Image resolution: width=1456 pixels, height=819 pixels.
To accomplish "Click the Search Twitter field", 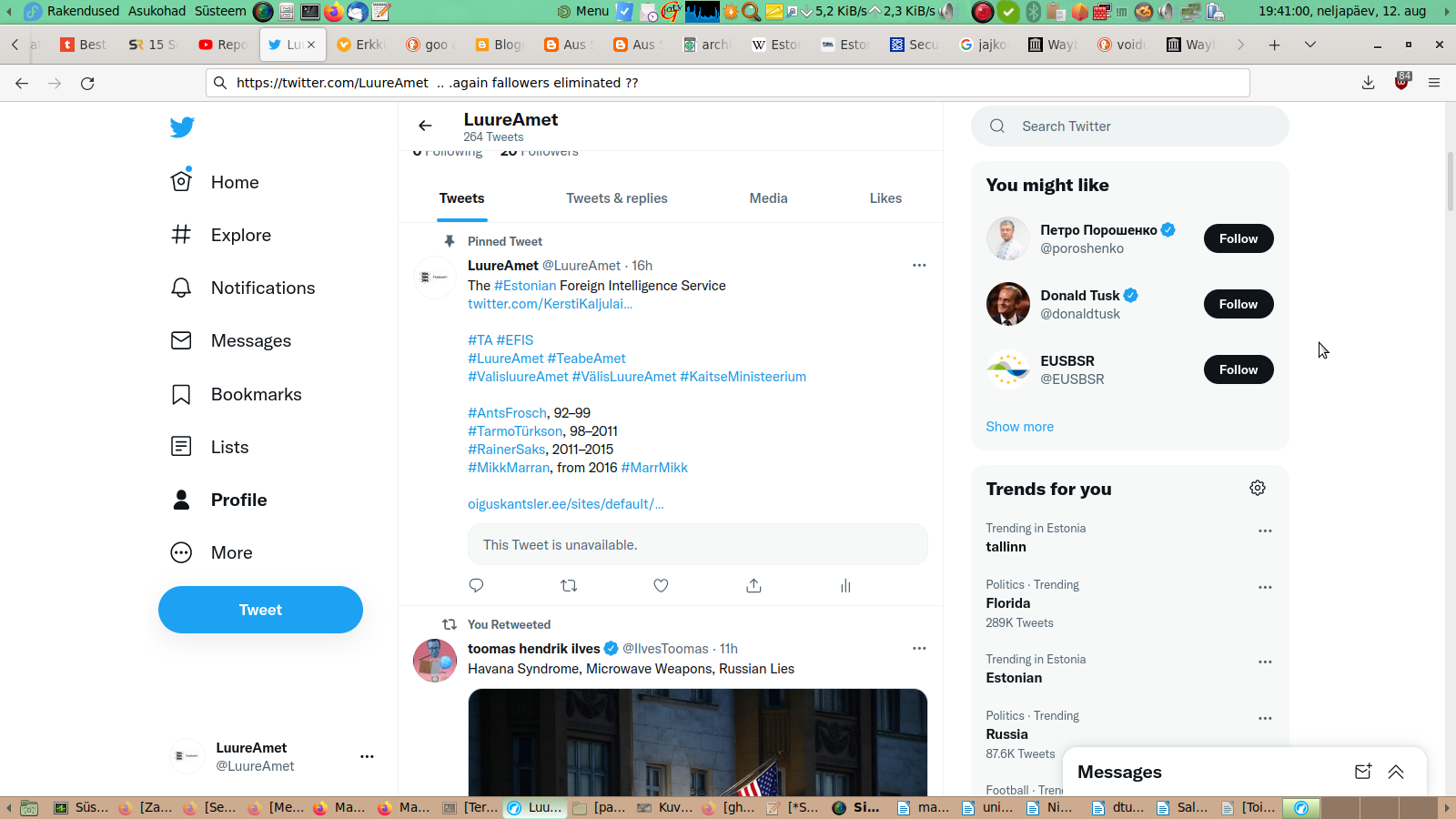I will point(1130,126).
